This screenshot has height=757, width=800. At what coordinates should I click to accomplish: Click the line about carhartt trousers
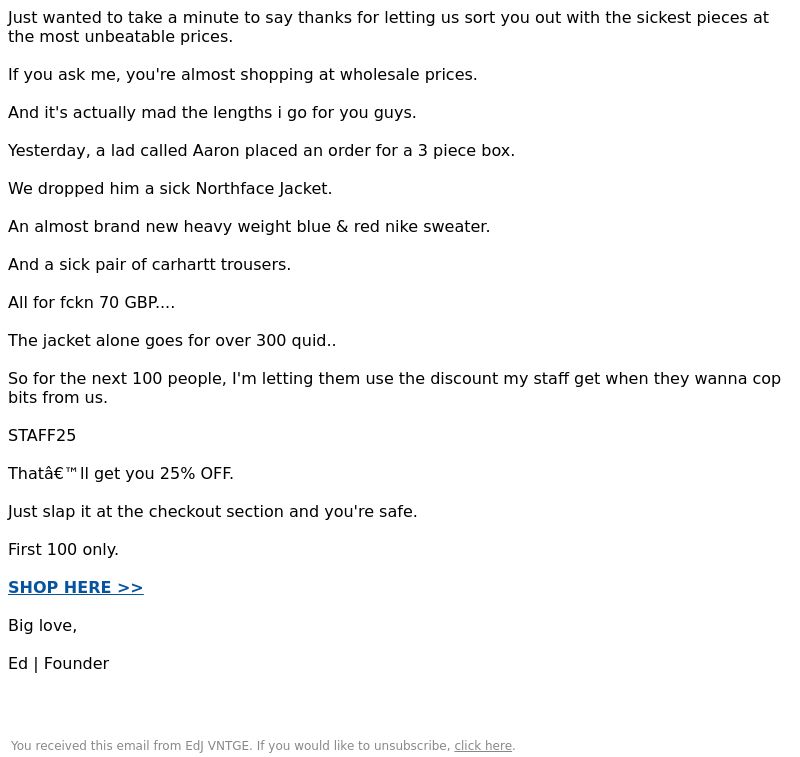coord(149,264)
